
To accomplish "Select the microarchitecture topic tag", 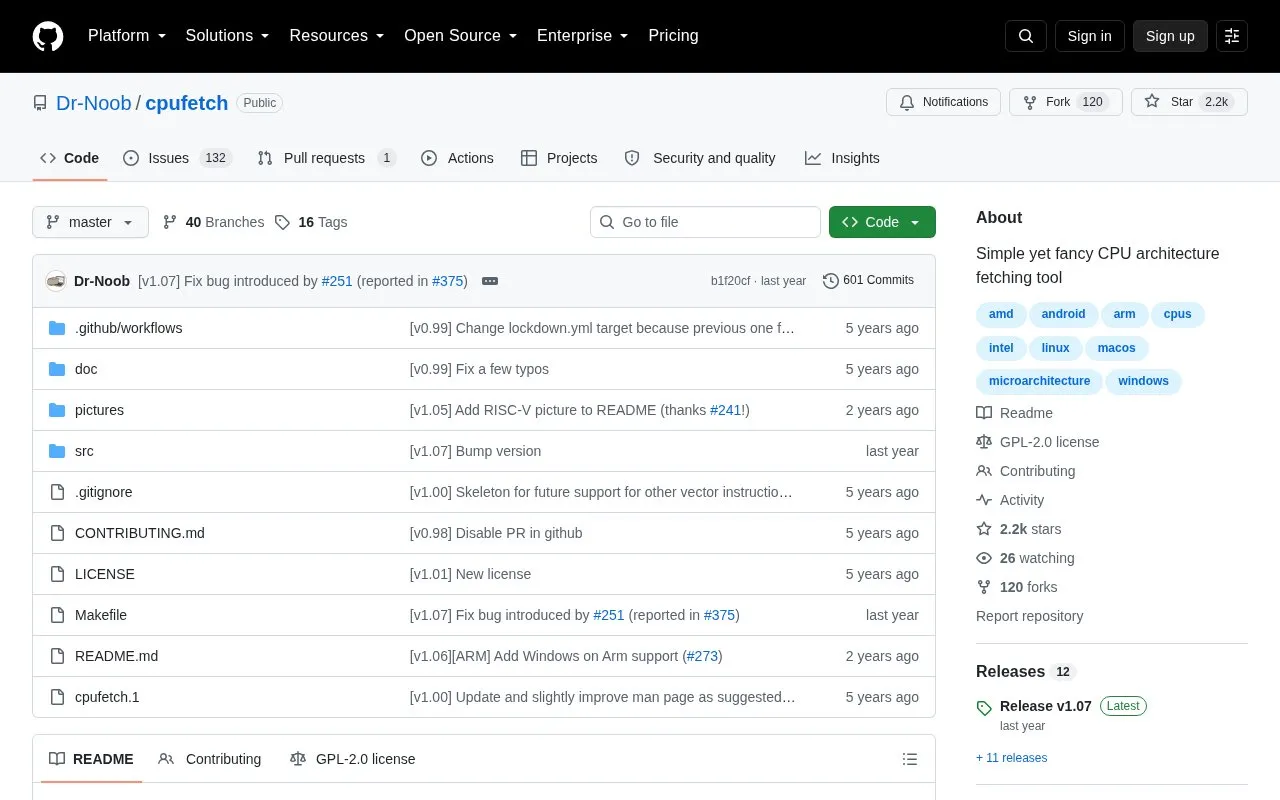I will [x=1039, y=381].
